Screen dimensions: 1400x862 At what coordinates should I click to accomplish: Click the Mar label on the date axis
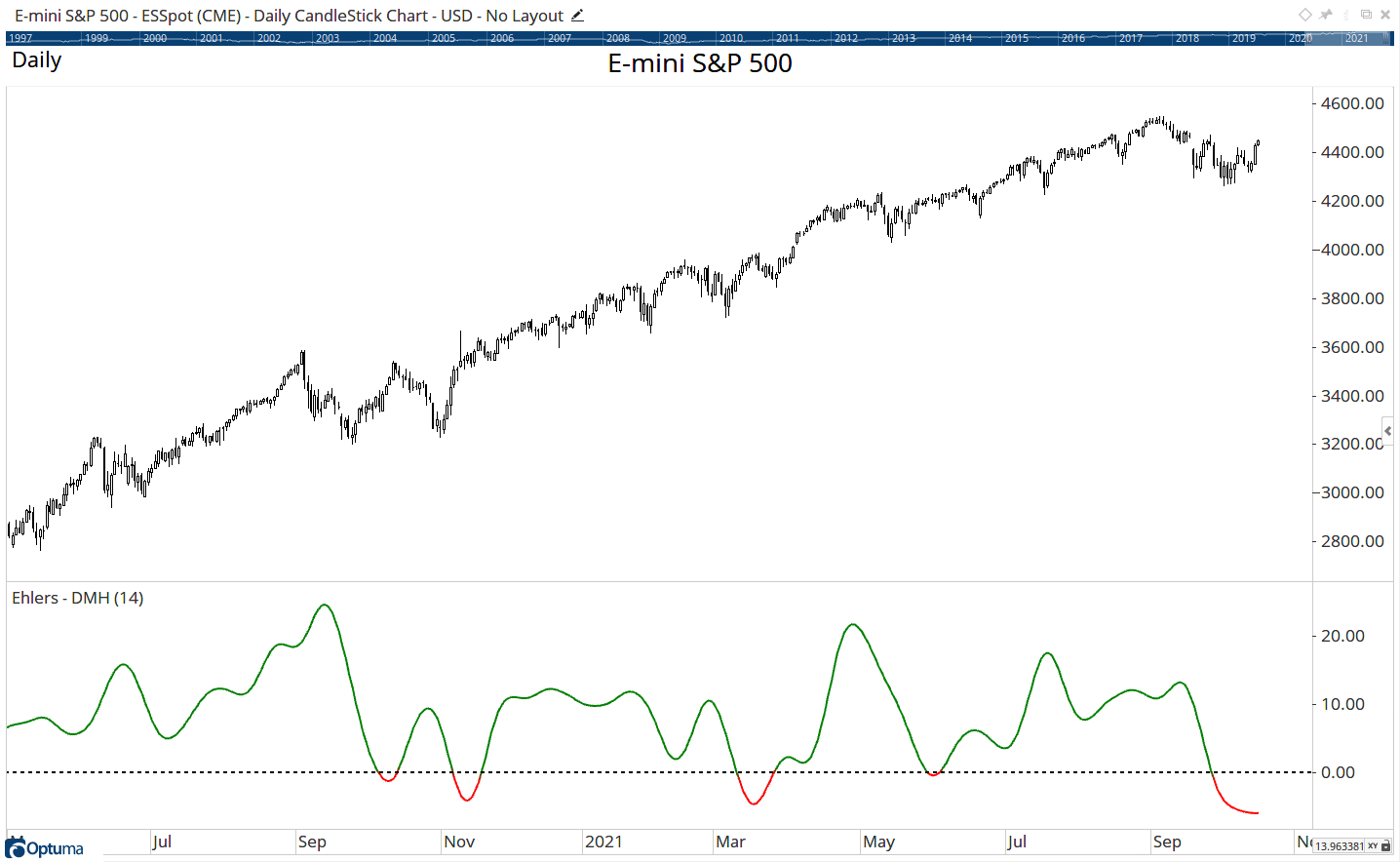730,842
